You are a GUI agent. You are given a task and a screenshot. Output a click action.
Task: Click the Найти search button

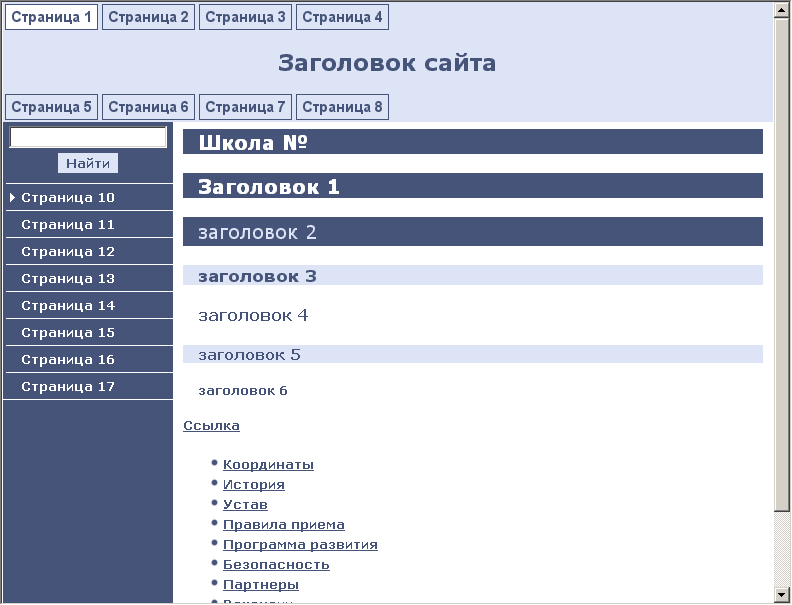88,163
